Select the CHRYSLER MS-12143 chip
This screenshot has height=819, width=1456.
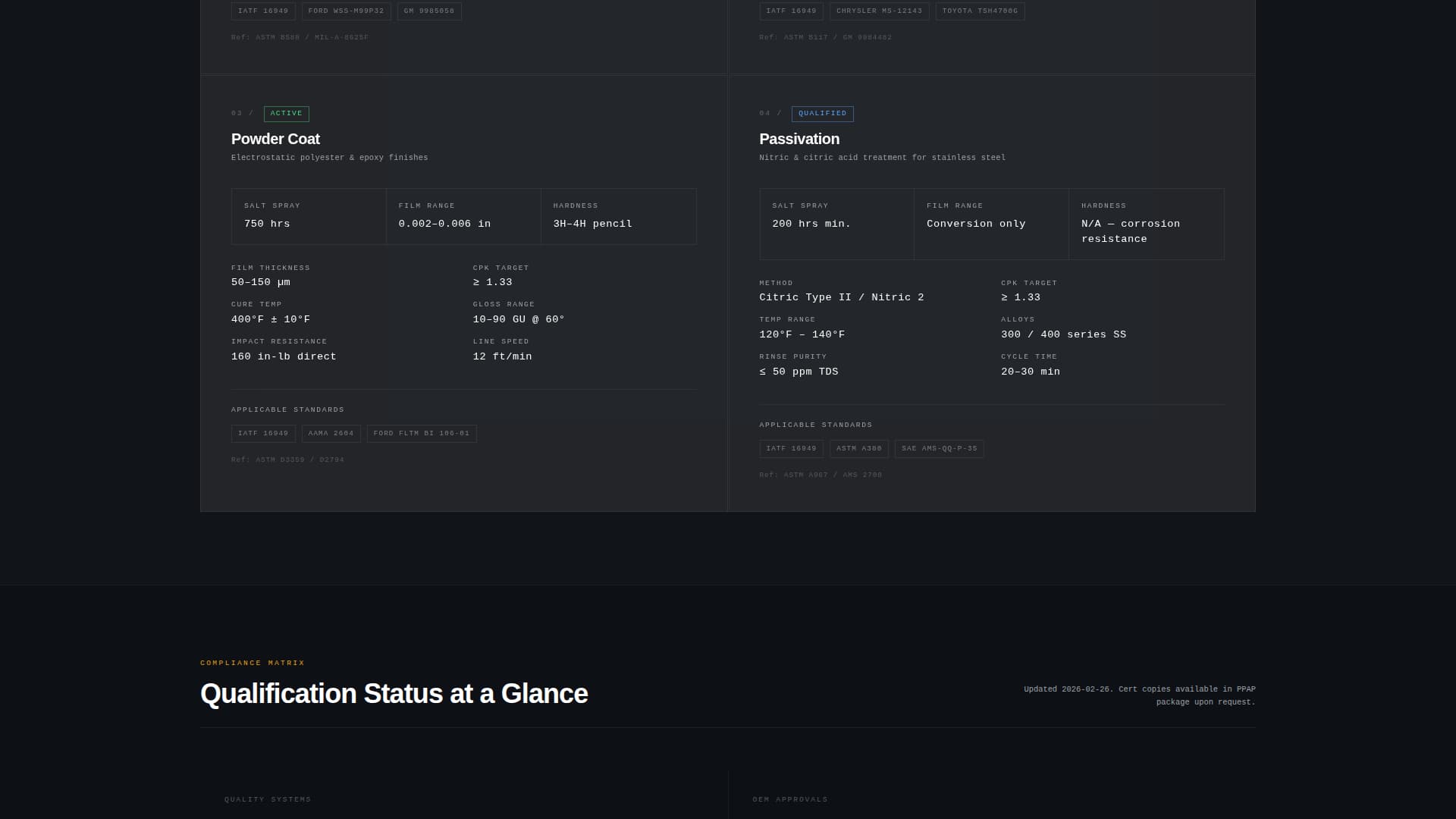880,11
